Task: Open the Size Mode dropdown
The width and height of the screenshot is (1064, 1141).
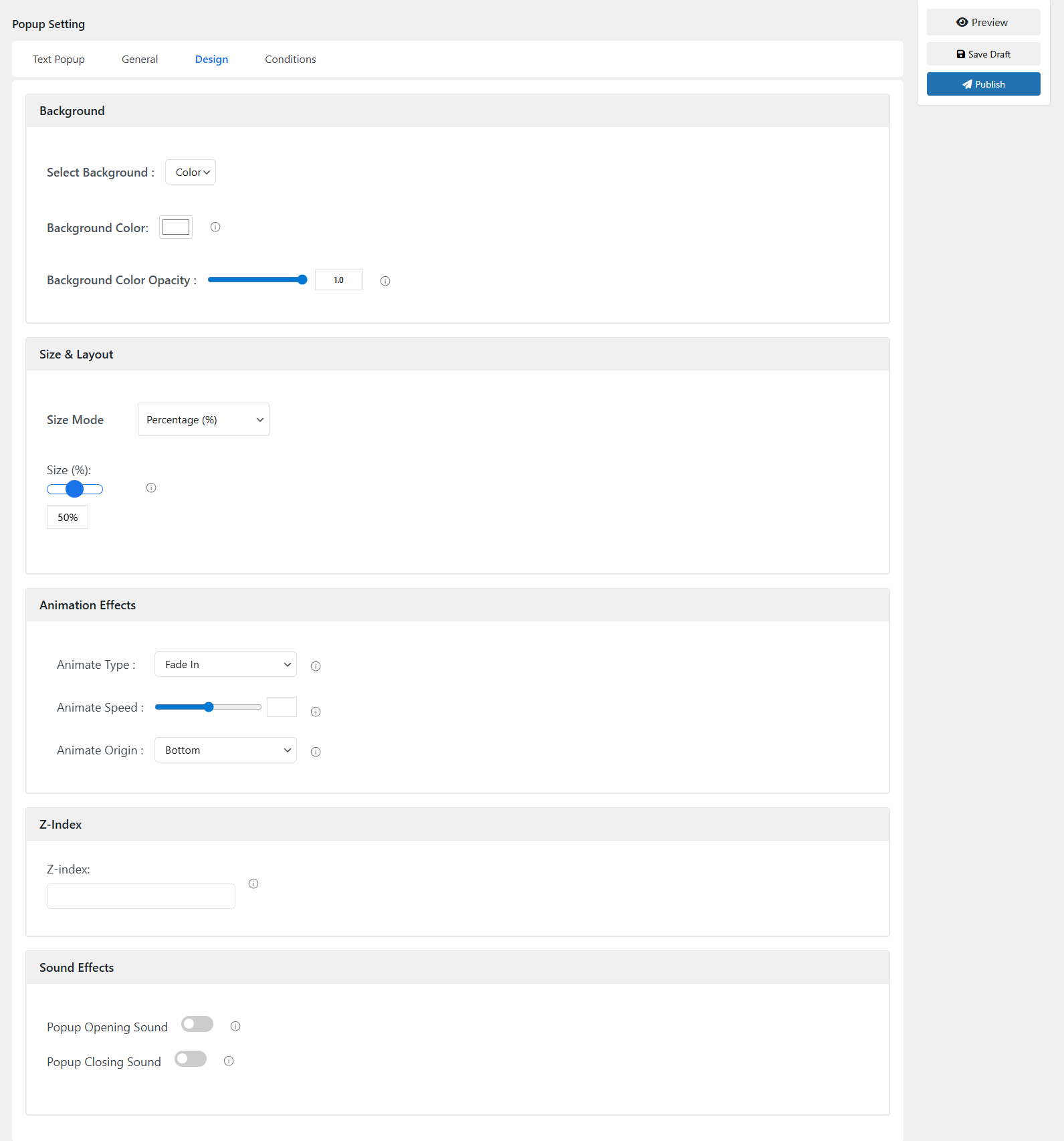Action: click(203, 419)
